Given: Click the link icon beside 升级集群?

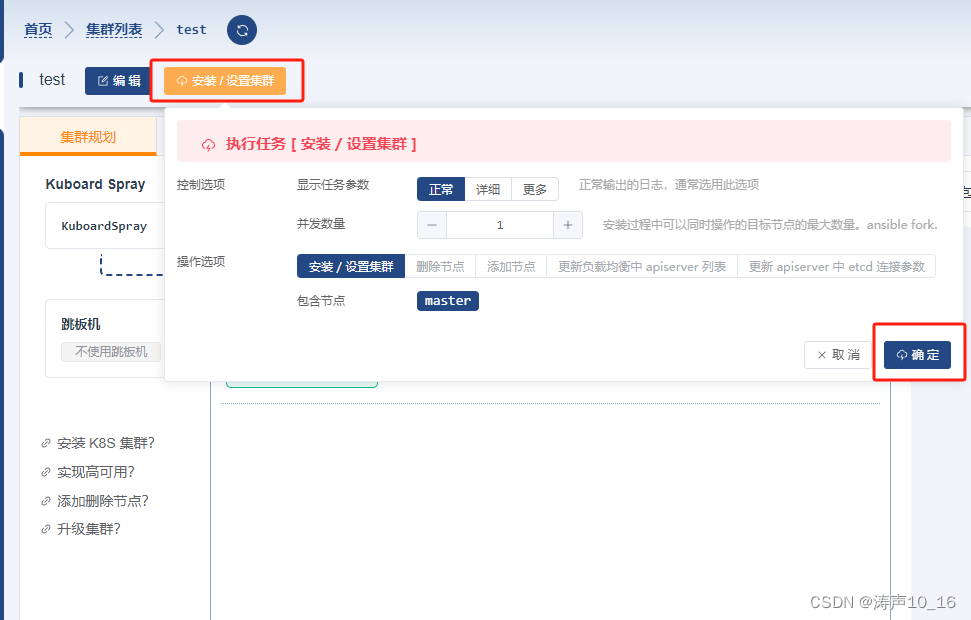Looking at the screenshot, I should [x=45, y=529].
